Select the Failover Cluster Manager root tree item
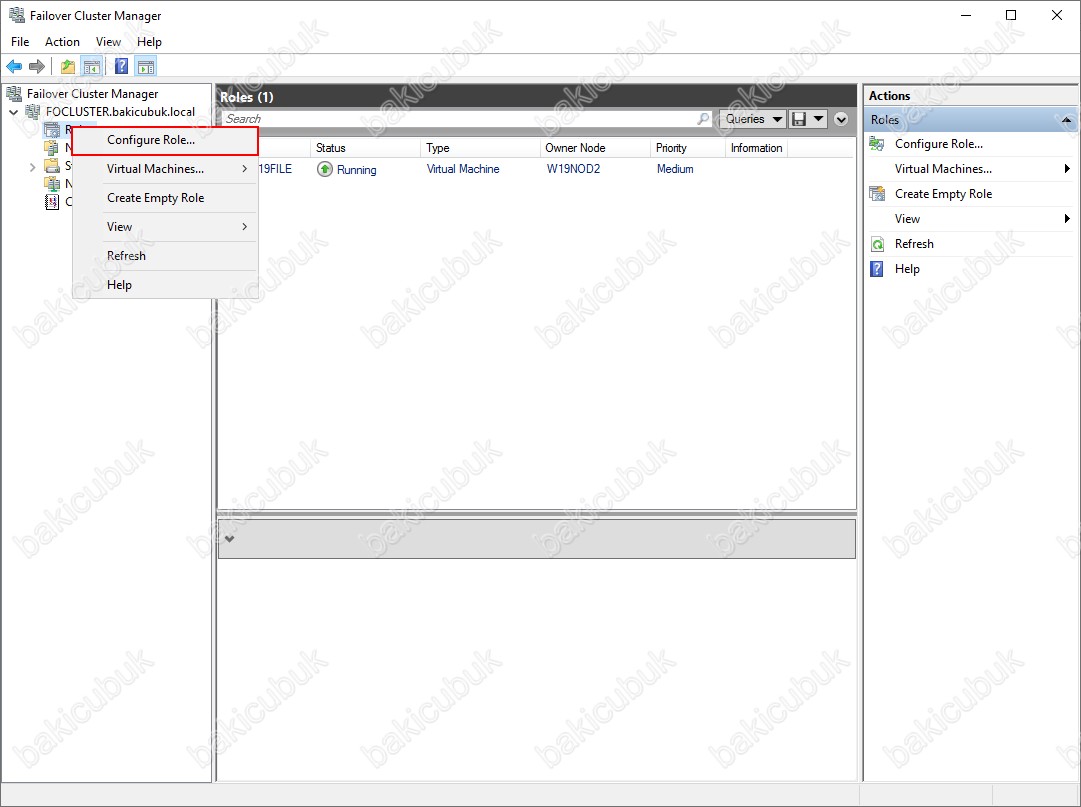This screenshot has height=807, width=1081. (92, 94)
